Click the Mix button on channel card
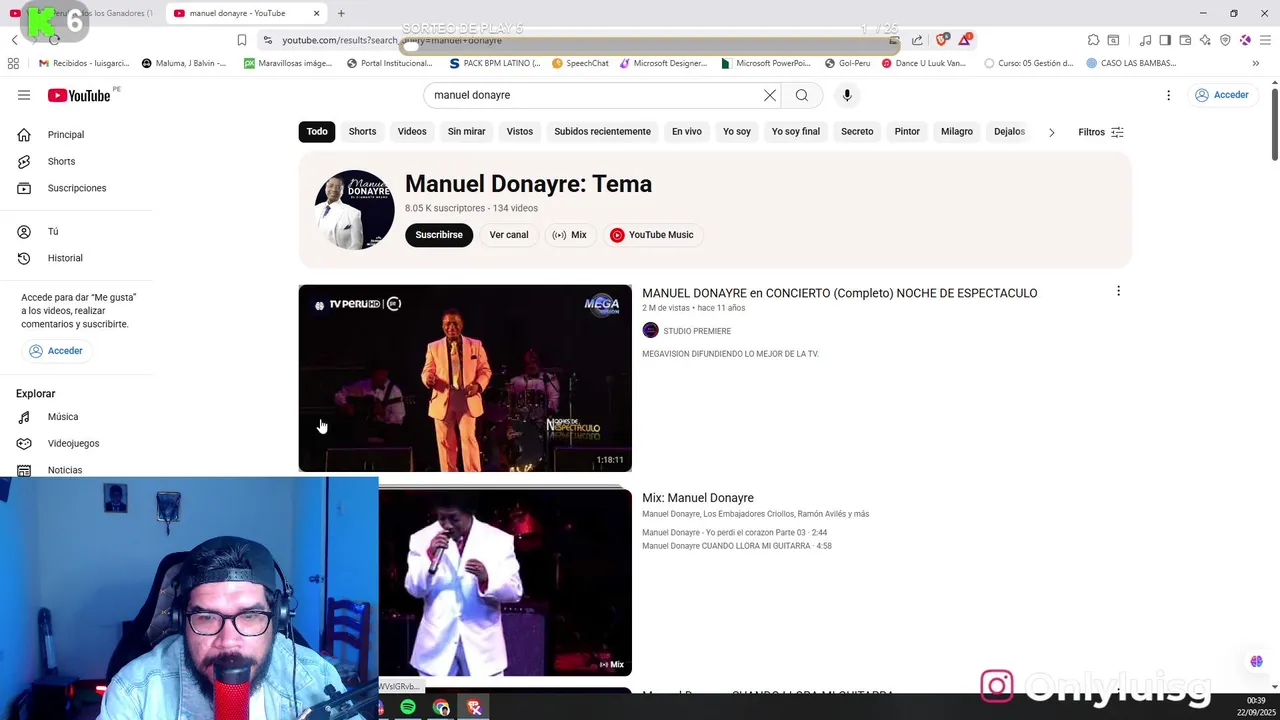The height and width of the screenshot is (720, 1280). point(569,235)
